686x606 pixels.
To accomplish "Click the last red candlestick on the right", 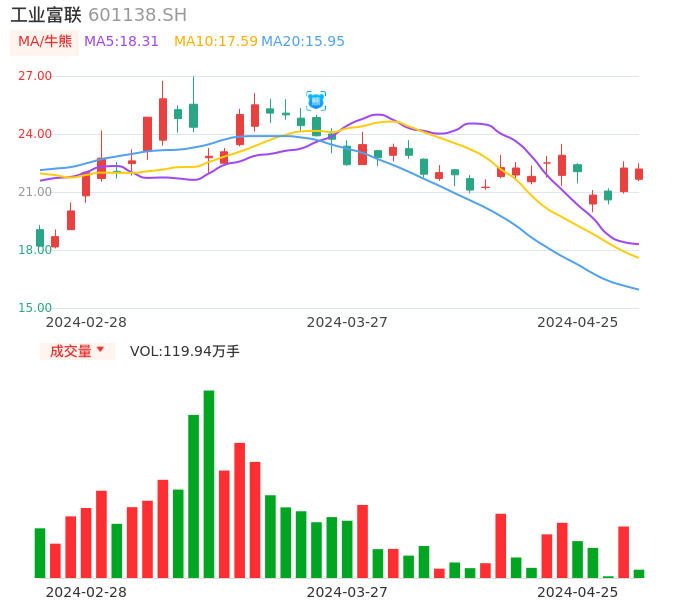I will [x=639, y=174].
